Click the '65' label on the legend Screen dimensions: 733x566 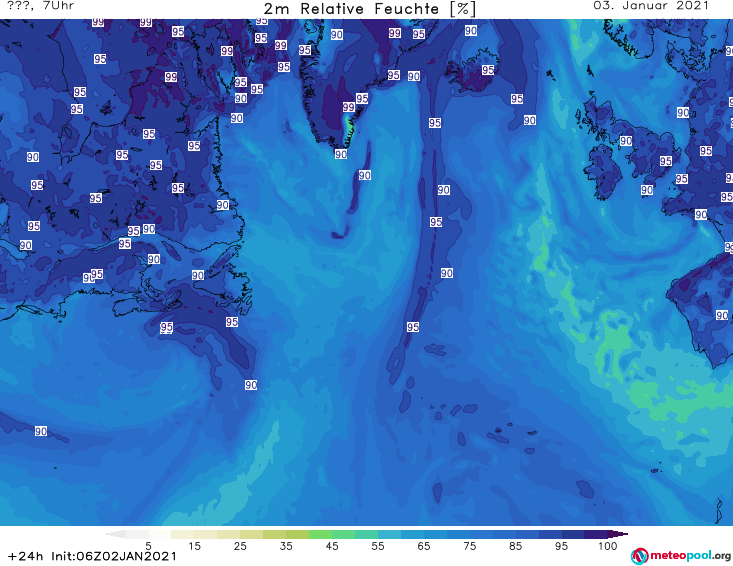[x=424, y=546]
